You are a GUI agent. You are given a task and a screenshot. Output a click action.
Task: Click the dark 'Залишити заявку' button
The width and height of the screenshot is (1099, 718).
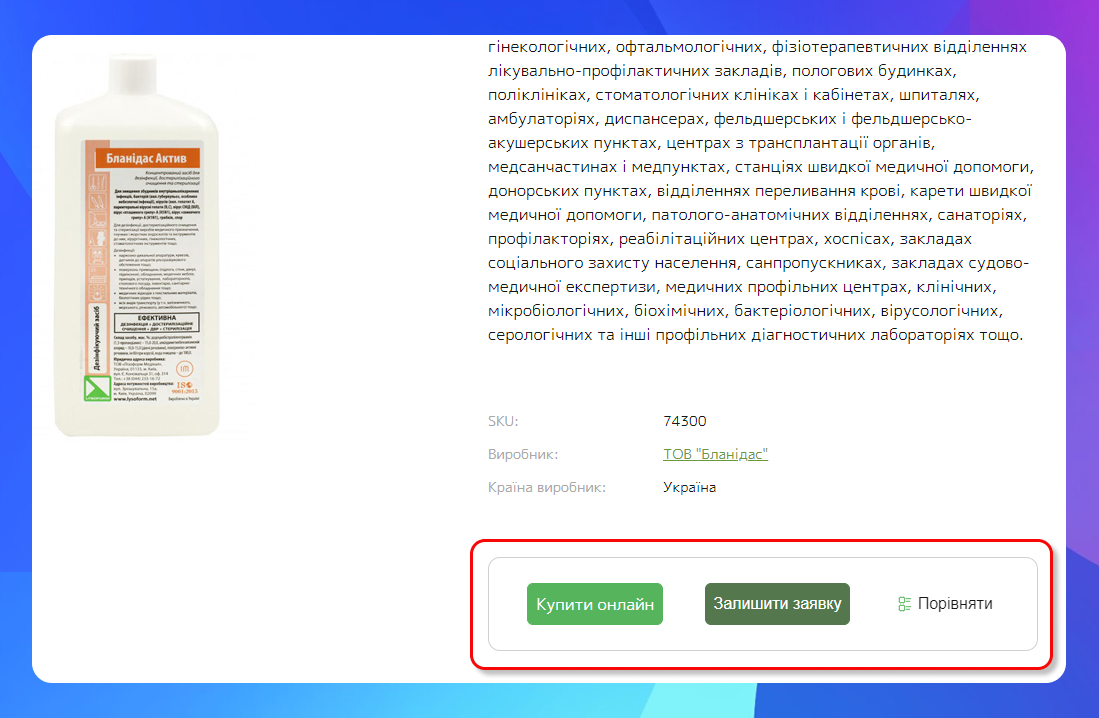tap(777, 604)
